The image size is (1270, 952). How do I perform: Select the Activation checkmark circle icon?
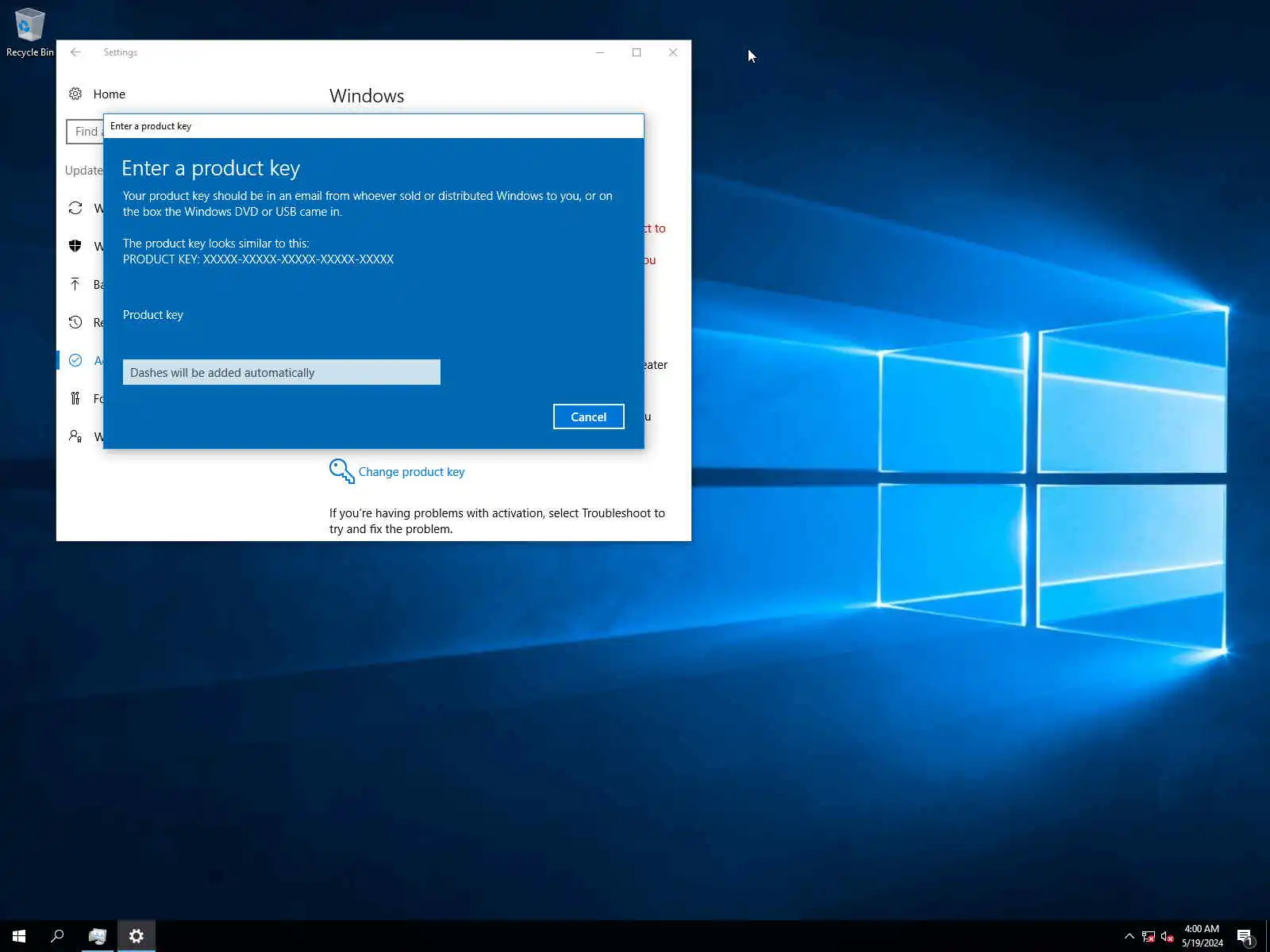75,360
